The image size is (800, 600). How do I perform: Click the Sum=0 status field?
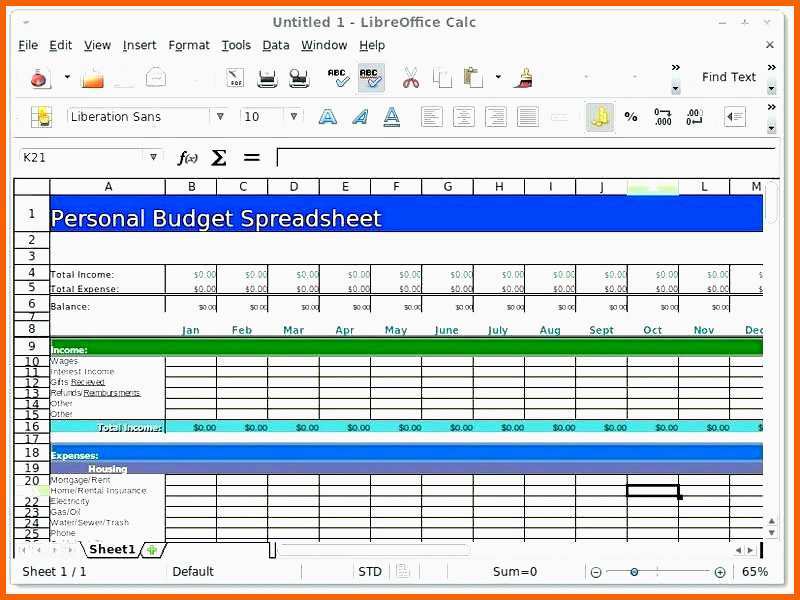[x=515, y=572]
